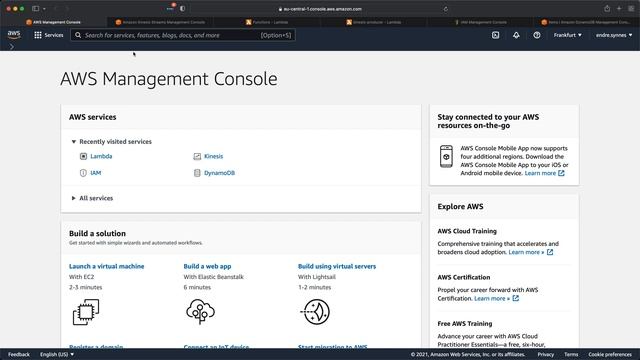
Task: Click Launch a virtual machine link
Action: 107,266
